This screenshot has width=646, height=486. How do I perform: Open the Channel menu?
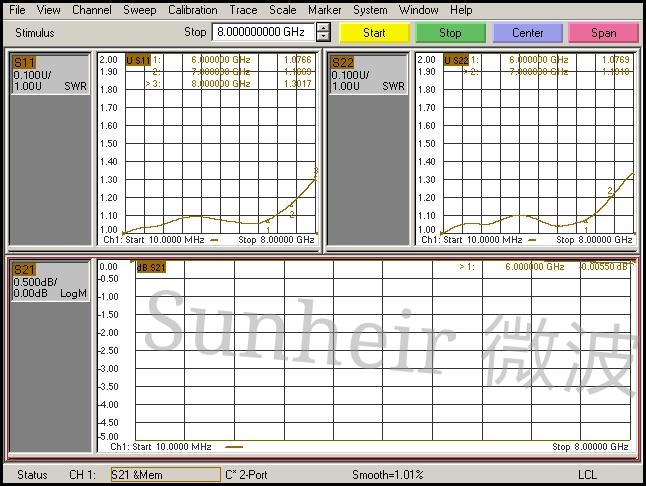pos(91,9)
